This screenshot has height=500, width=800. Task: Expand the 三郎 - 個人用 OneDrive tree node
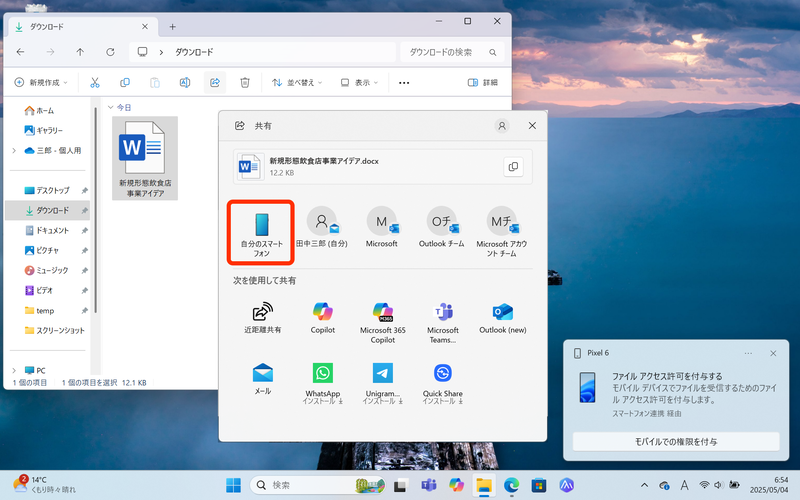[14, 151]
